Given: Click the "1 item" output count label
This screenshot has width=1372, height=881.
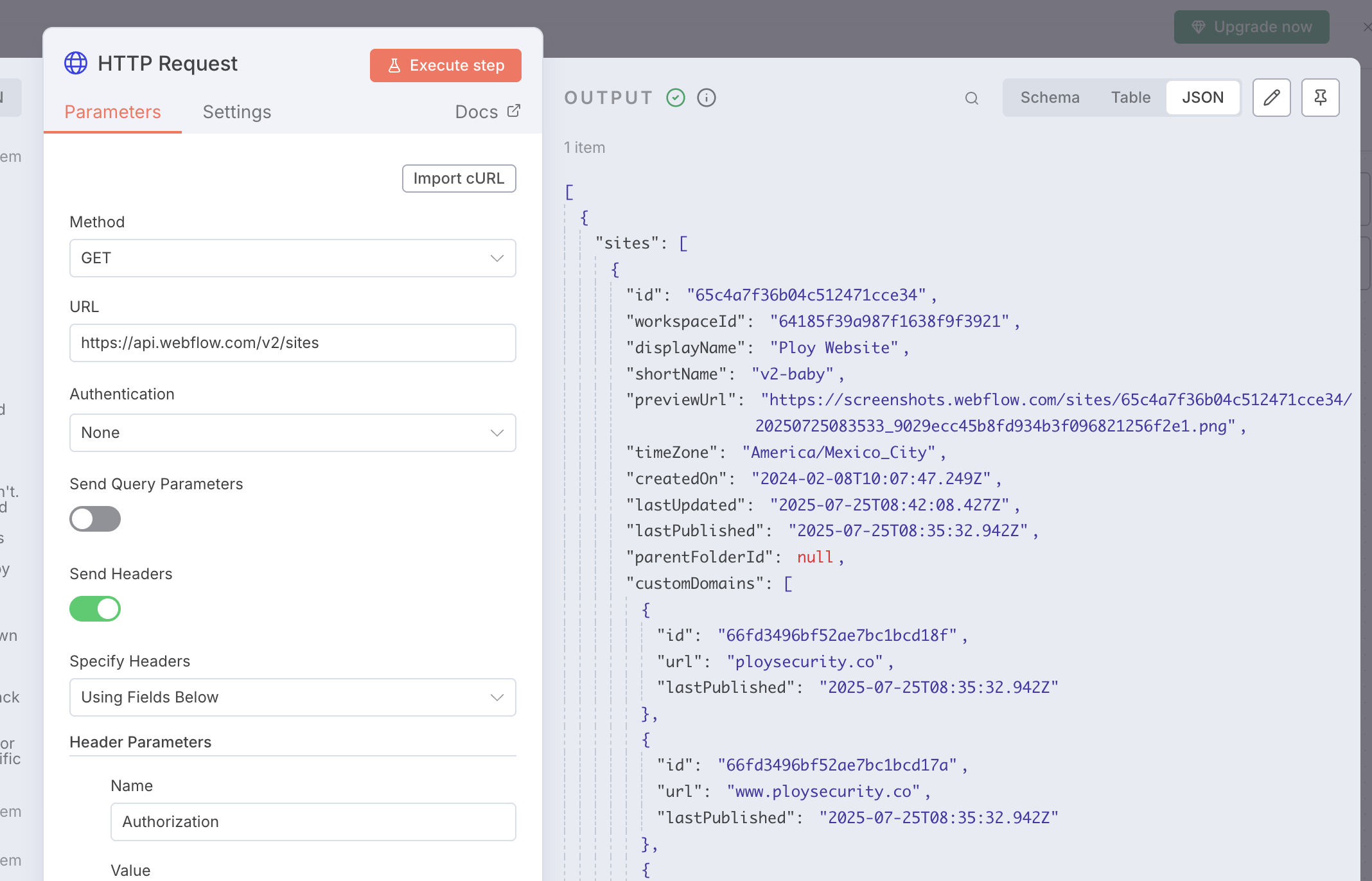Looking at the screenshot, I should [x=585, y=148].
